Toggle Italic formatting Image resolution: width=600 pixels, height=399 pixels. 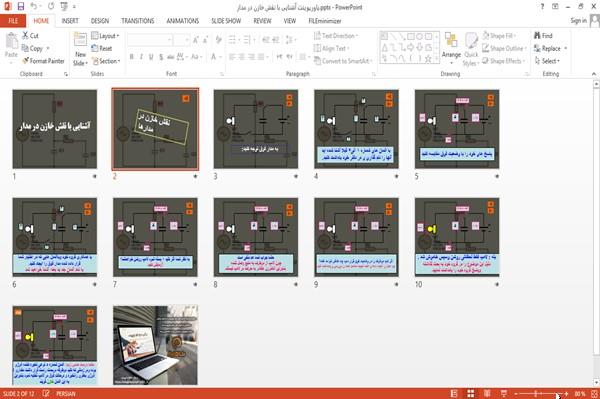(x=141, y=57)
